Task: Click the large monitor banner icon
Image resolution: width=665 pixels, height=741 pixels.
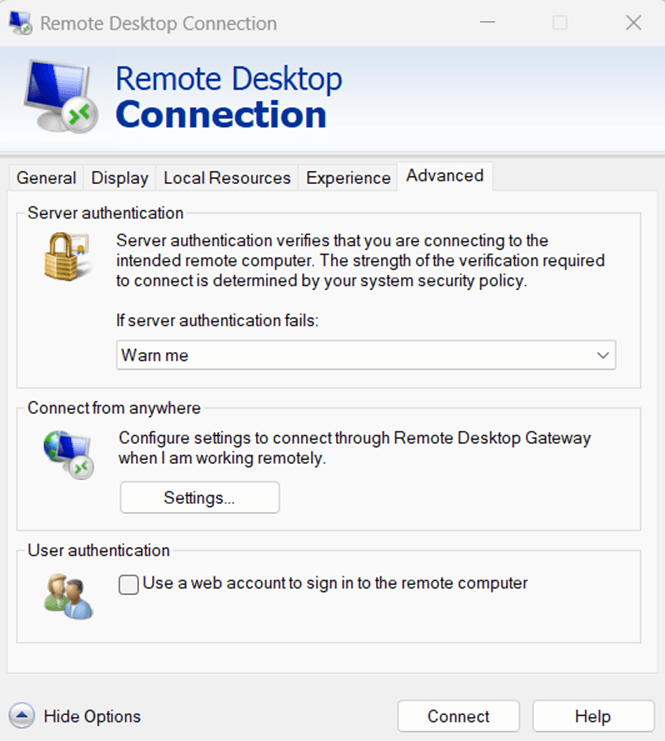Action: [x=60, y=96]
